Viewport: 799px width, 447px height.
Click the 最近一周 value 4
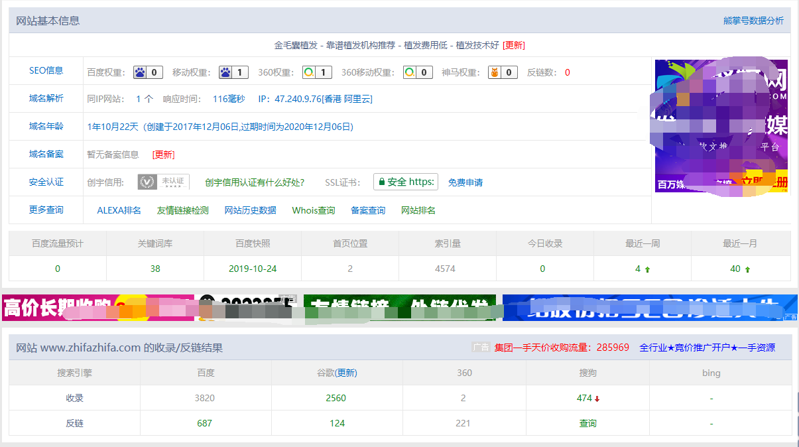coord(637,269)
